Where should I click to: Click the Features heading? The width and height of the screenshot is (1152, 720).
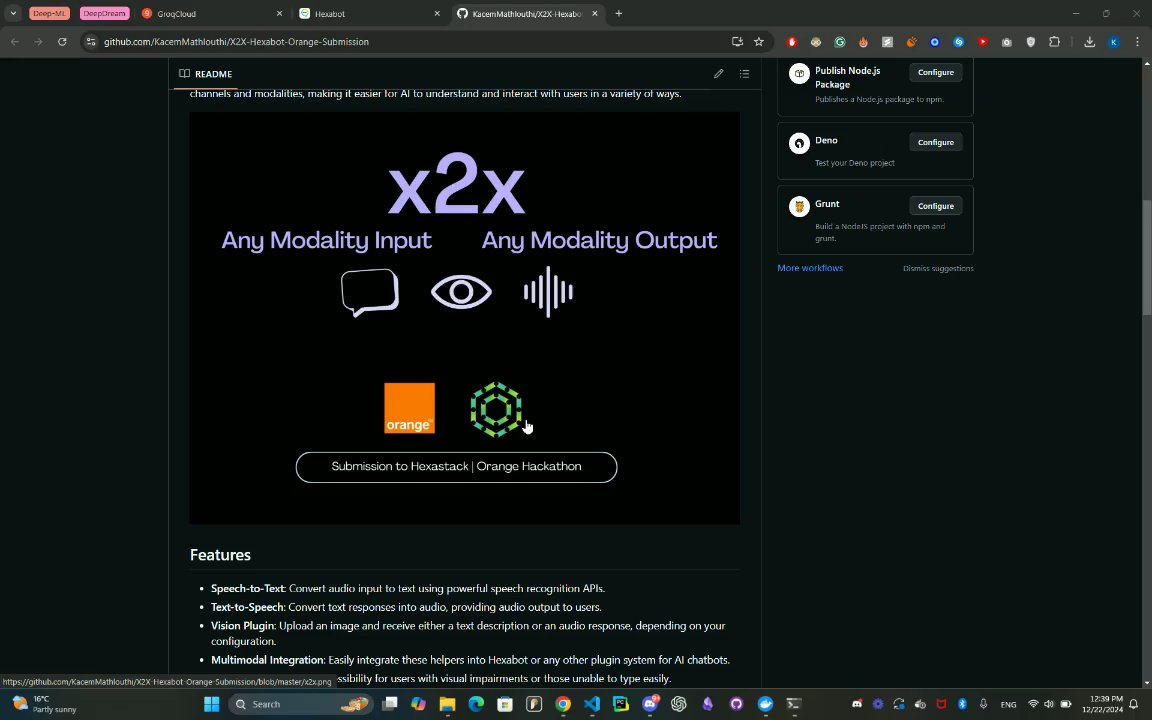220,555
